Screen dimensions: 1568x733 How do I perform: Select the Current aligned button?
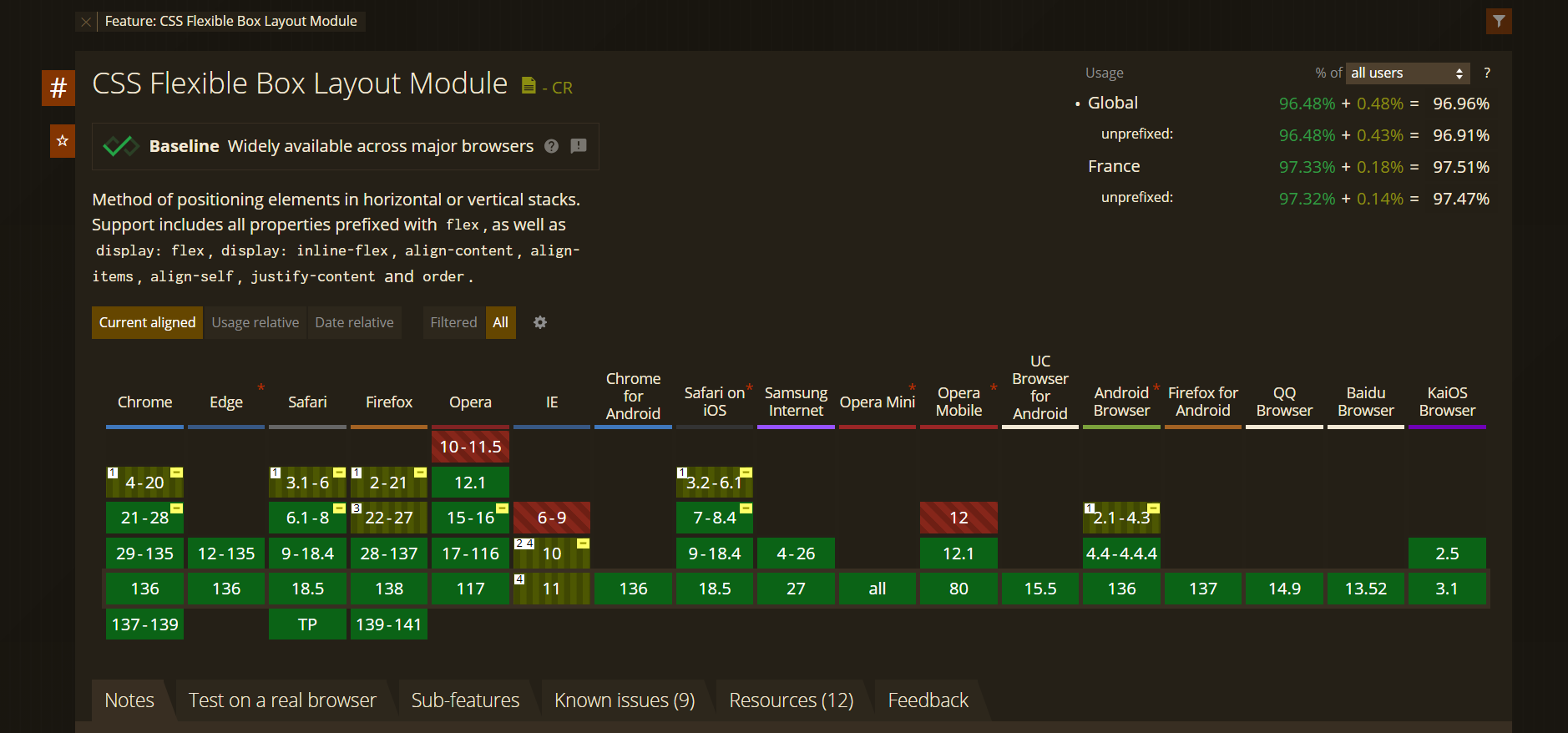pos(147,322)
